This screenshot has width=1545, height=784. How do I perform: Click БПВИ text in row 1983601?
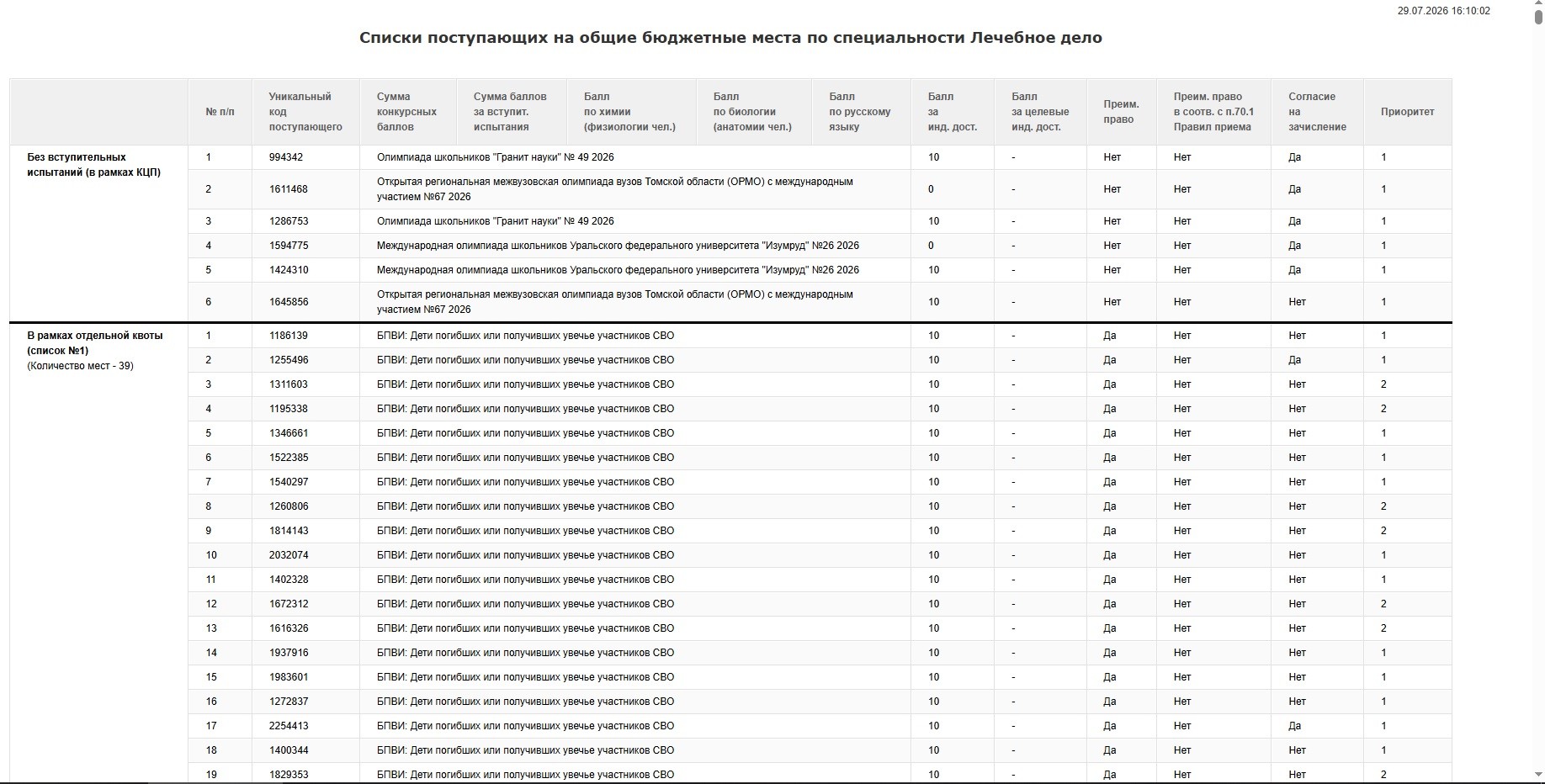point(525,677)
